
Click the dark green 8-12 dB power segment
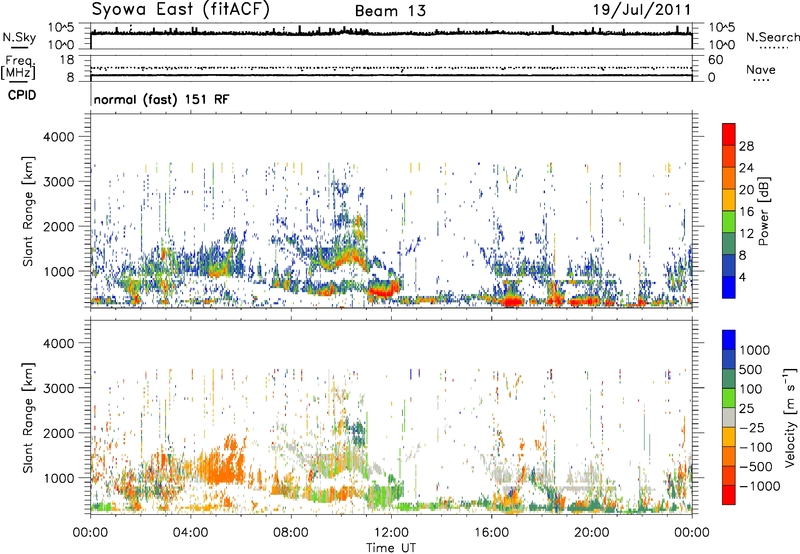coord(729,244)
